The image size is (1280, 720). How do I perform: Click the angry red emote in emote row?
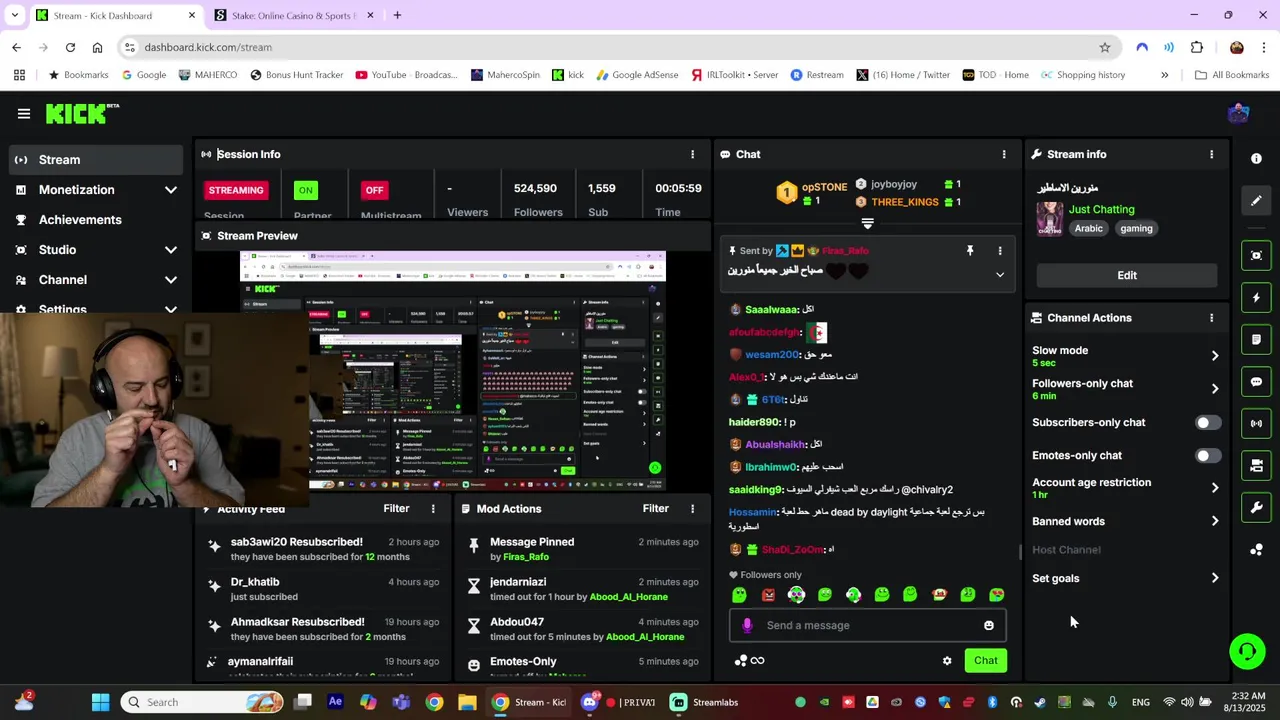click(768, 595)
